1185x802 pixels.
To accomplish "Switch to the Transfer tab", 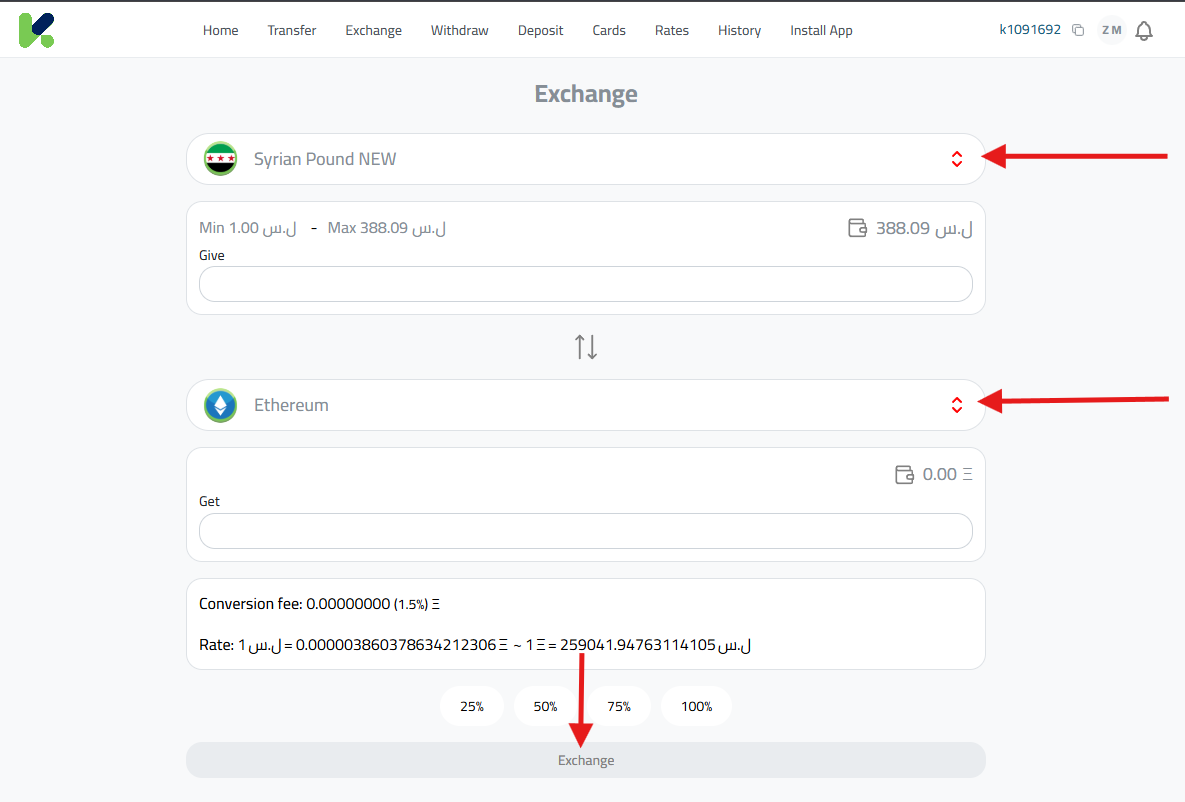I will 291,30.
